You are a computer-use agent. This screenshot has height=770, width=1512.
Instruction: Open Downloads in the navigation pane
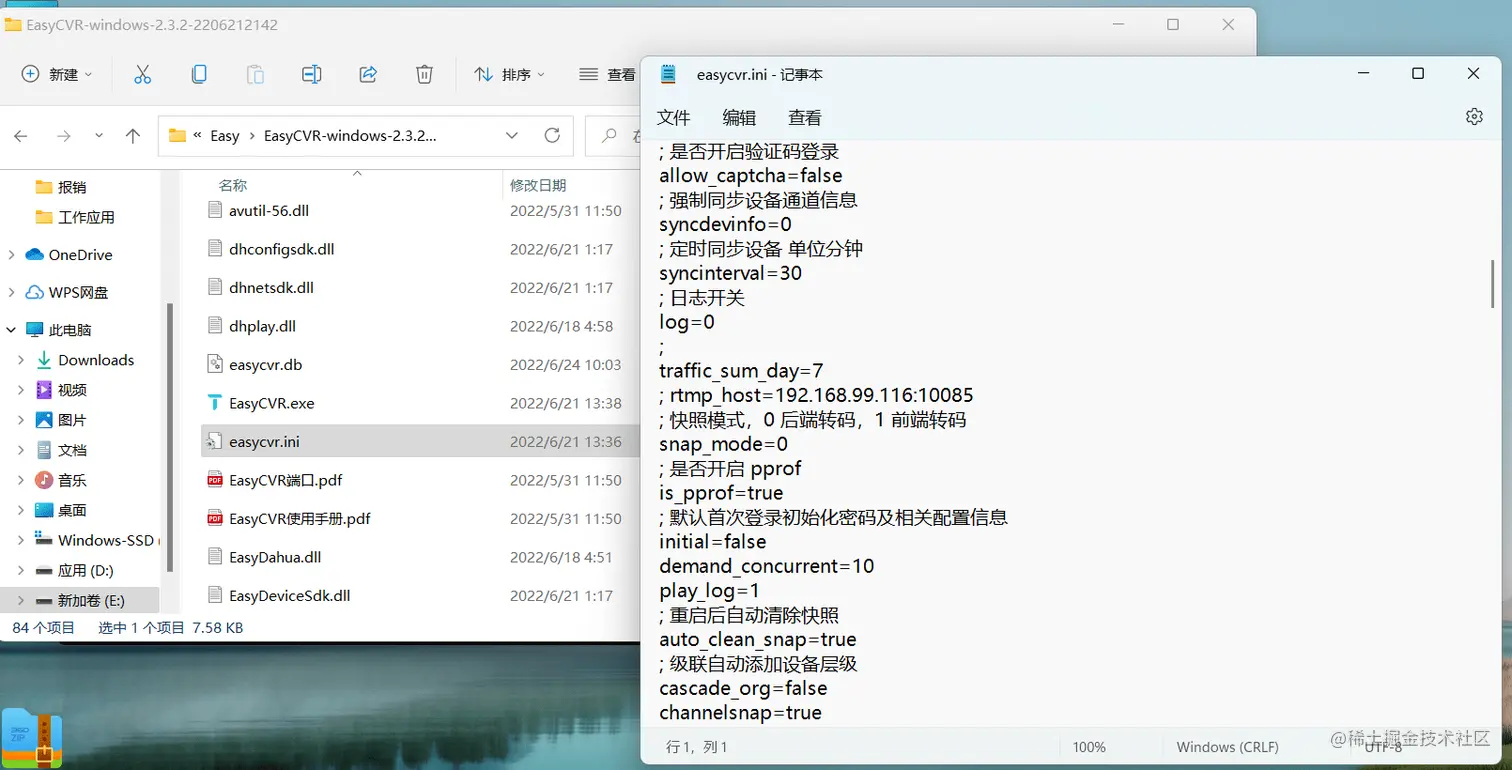pyautogui.click(x=96, y=360)
